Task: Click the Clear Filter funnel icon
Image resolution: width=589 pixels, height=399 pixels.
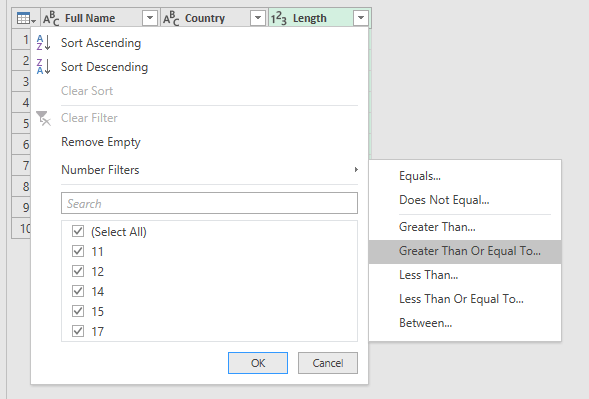Action: tap(44, 118)
